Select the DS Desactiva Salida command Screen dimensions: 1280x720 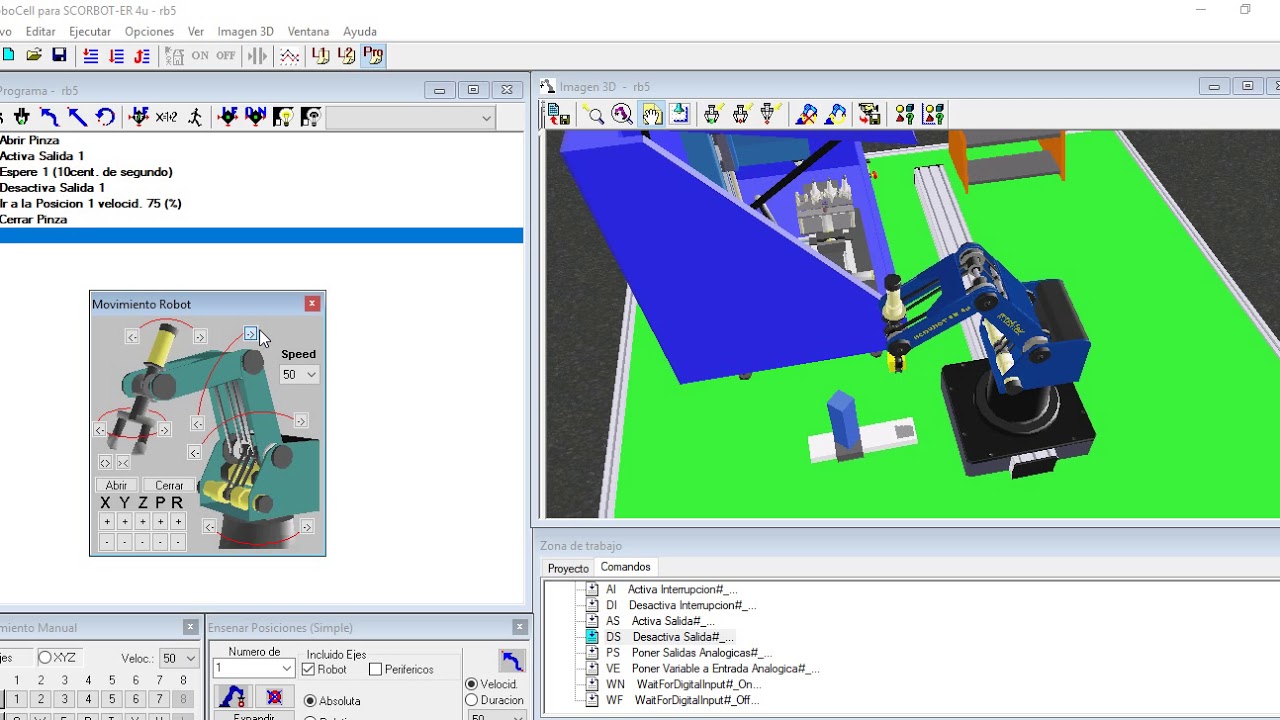[670, 637]
